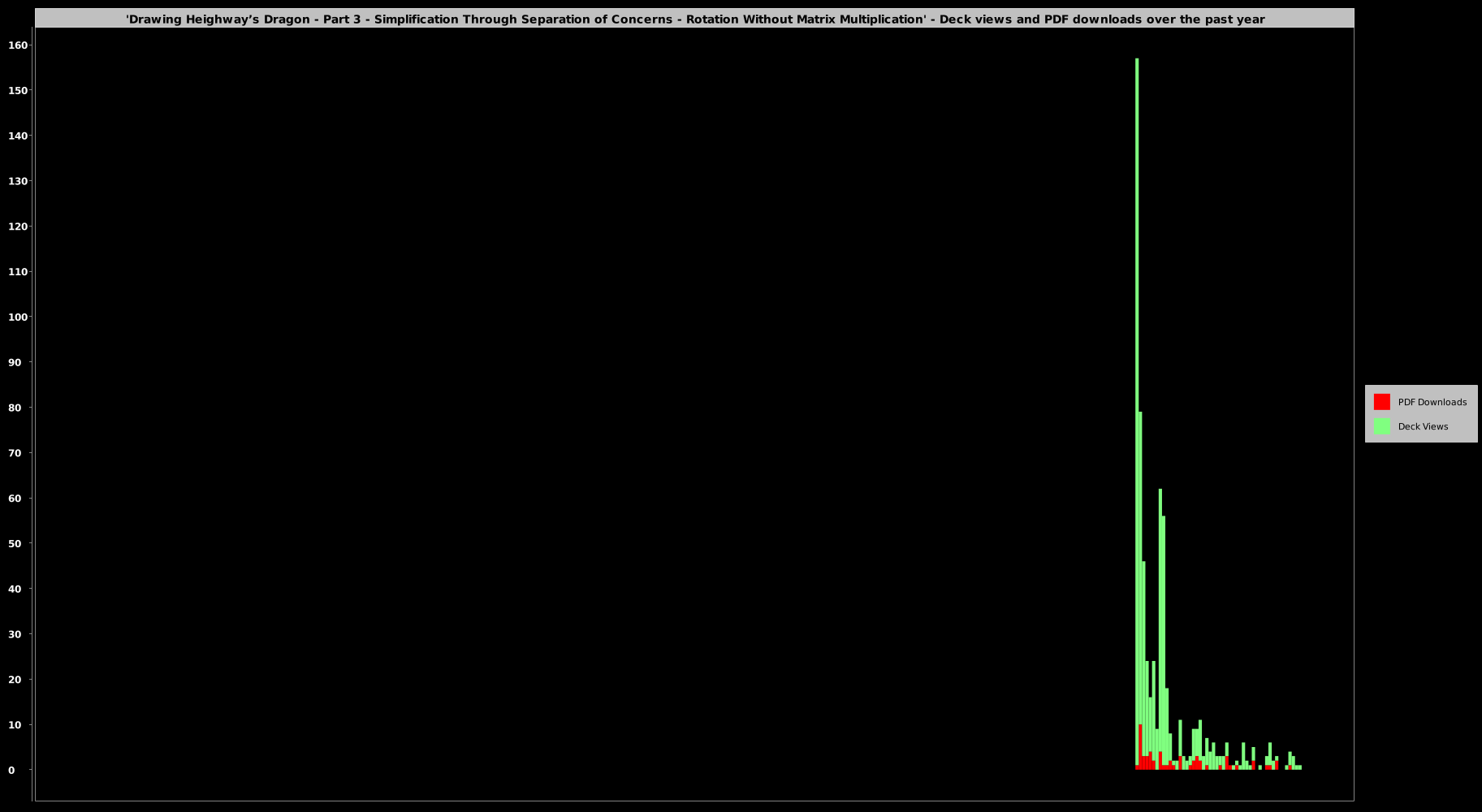Click the y-axis label 140
The image size is (1482, 812).
18,136
